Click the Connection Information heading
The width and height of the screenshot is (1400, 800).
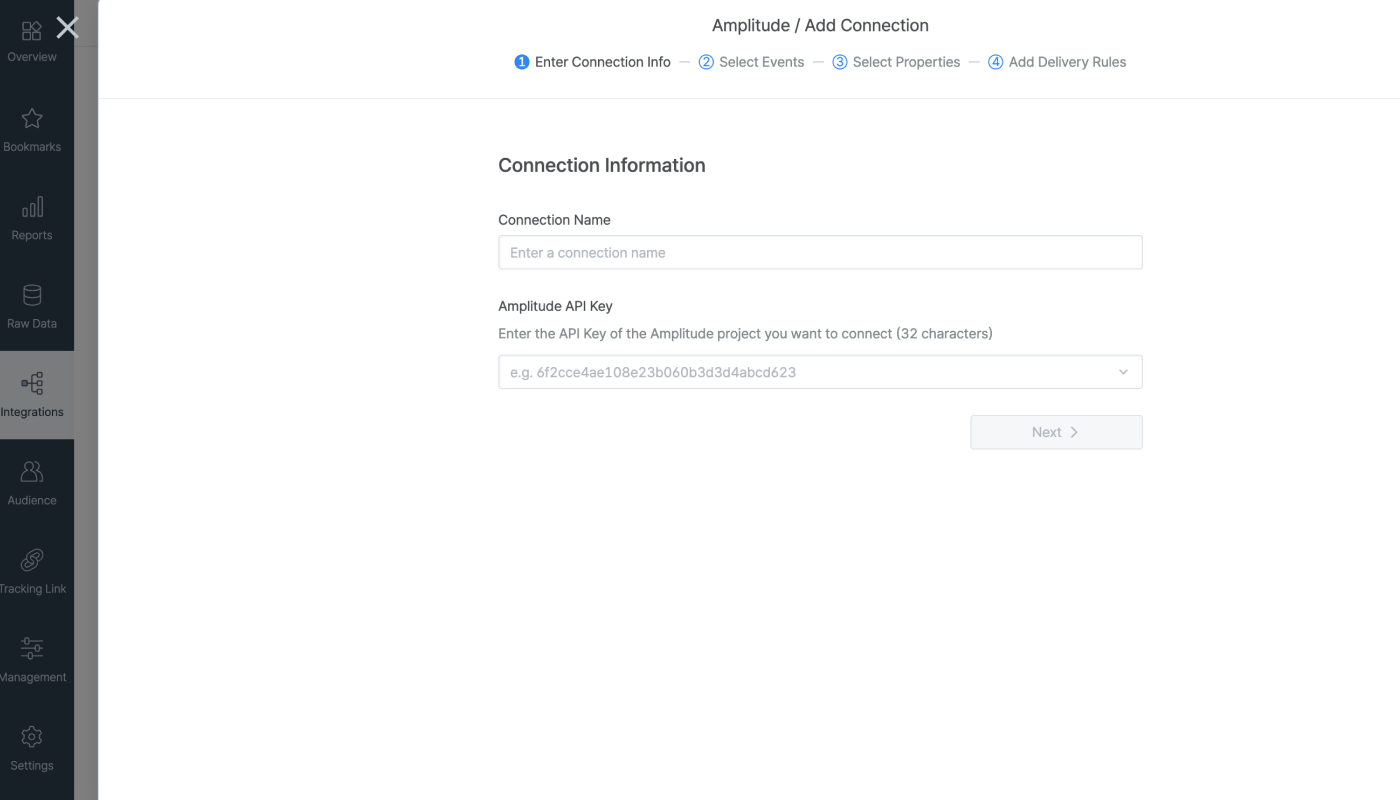(x=602, y=165)
